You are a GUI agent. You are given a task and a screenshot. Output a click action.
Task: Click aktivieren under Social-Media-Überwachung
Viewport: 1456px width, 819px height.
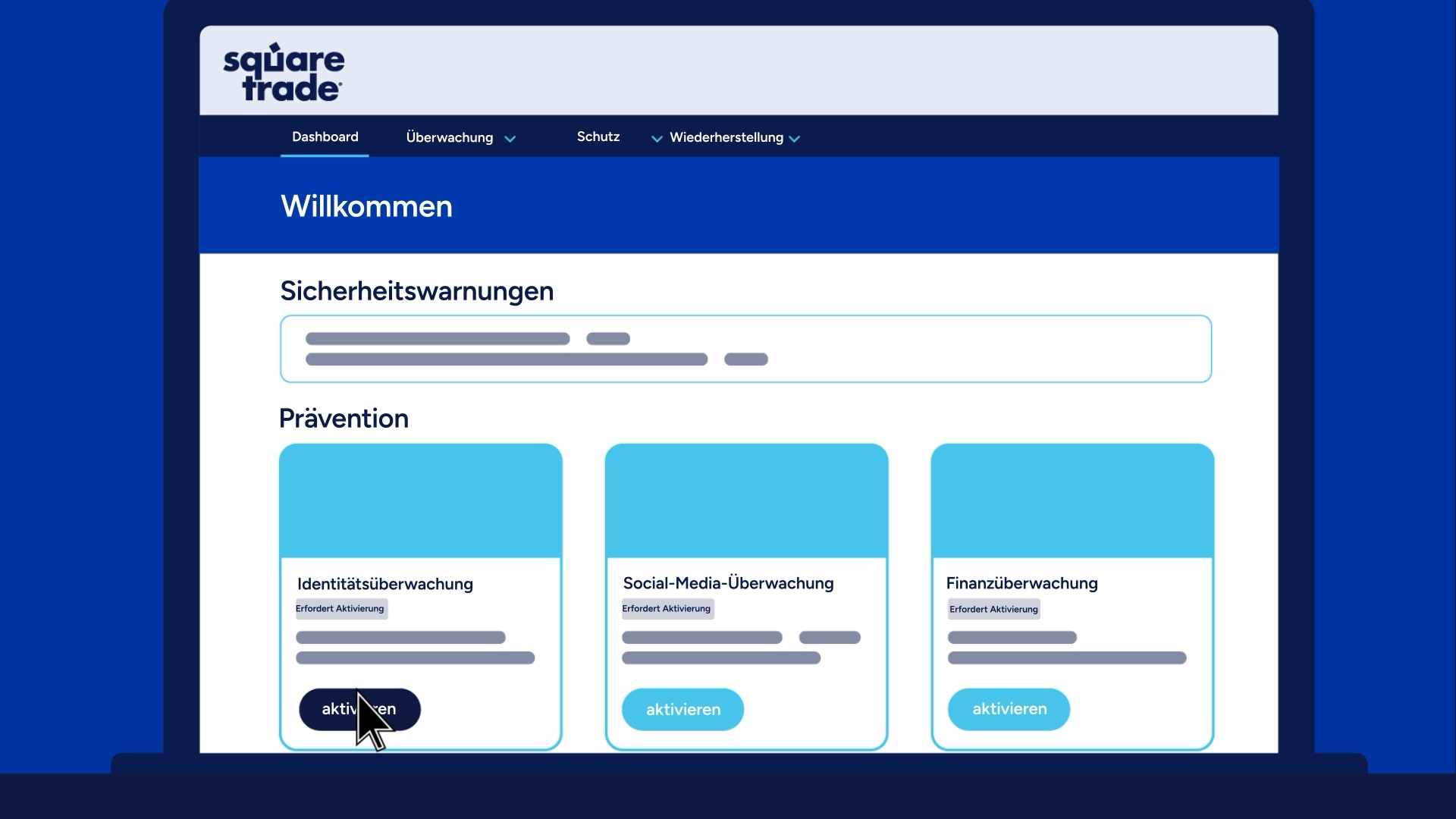pyautogui.click(x=682, y=710)
